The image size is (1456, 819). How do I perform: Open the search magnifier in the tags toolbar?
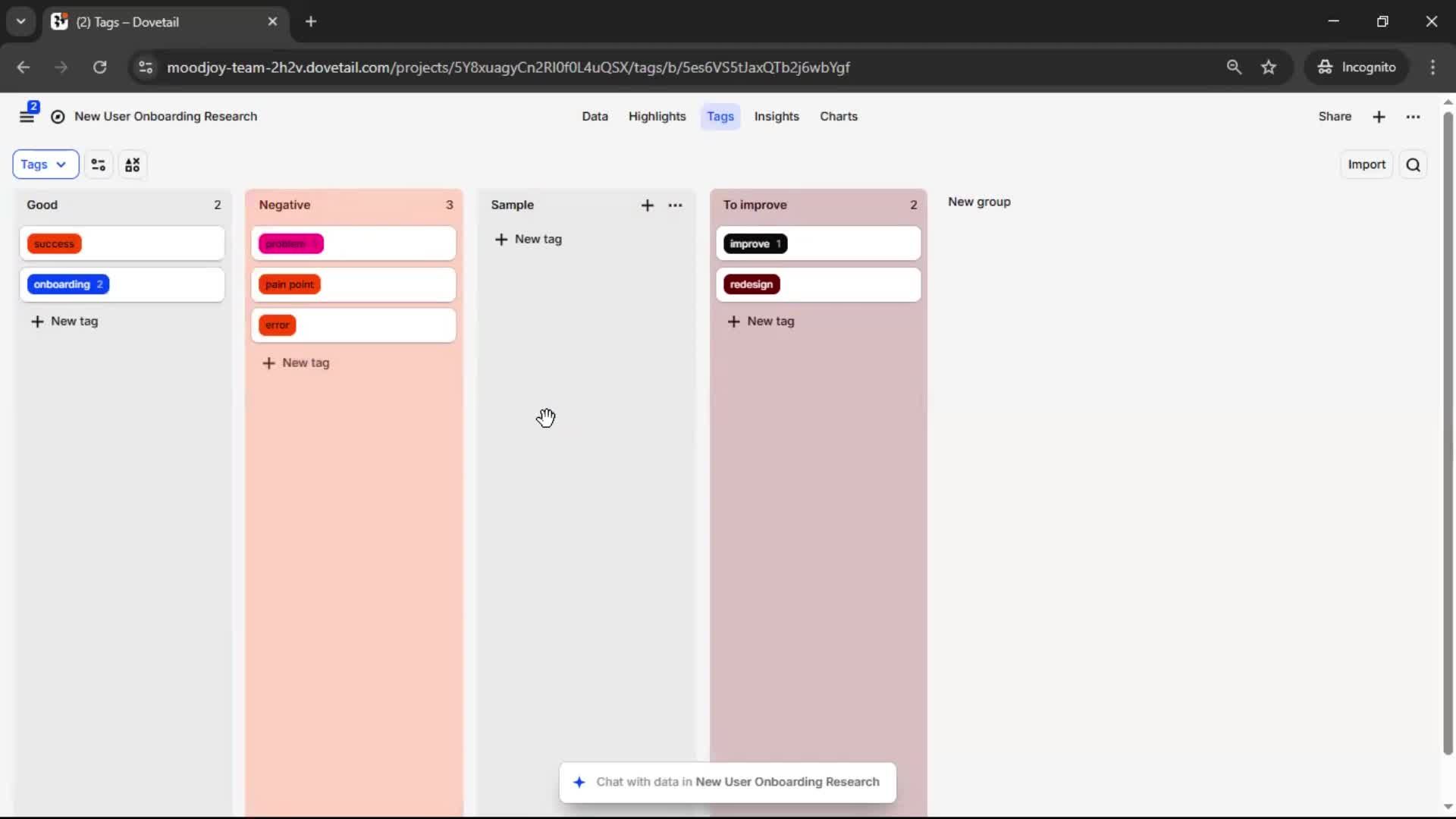pos(1413,165)
